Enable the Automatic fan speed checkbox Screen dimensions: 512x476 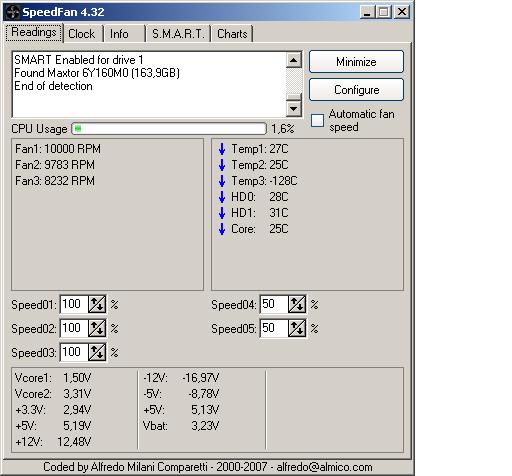click(x=317, y=120)
